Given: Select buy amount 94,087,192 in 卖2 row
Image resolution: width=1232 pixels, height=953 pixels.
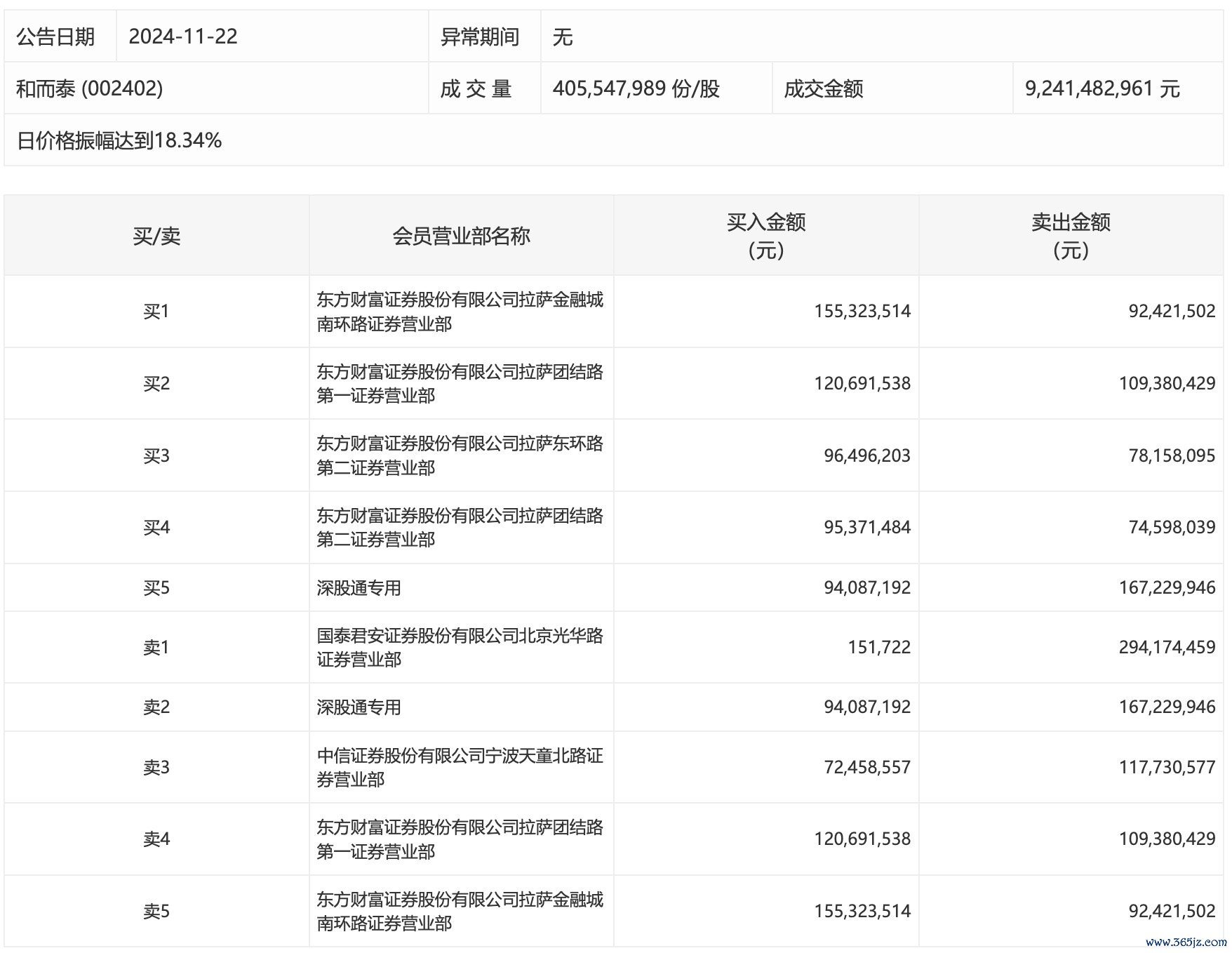Looking at the screenshot, I should point(867,707).
